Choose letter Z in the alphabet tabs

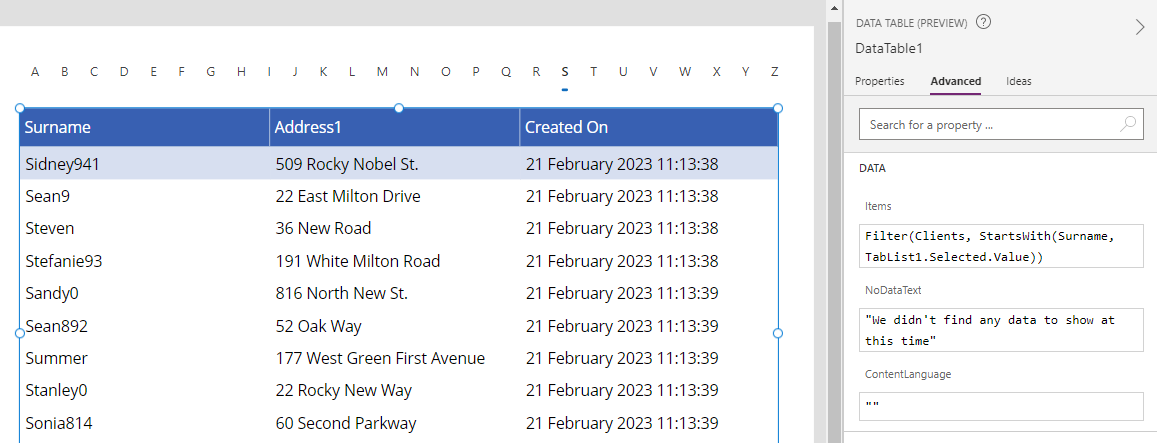774,71
